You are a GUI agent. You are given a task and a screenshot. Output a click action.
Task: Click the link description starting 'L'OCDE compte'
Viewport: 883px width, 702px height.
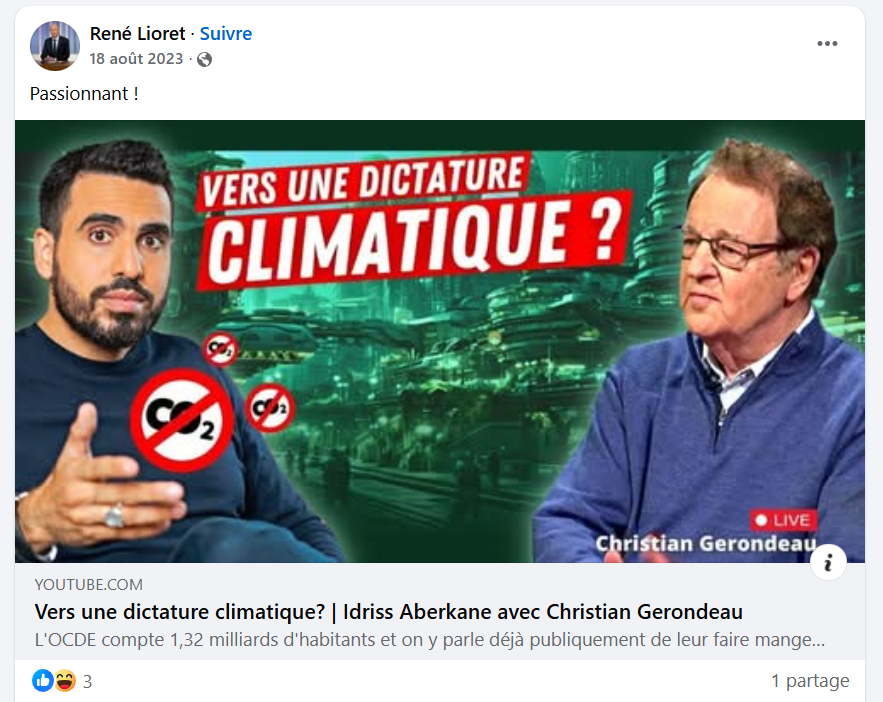[x=430, y=640]
